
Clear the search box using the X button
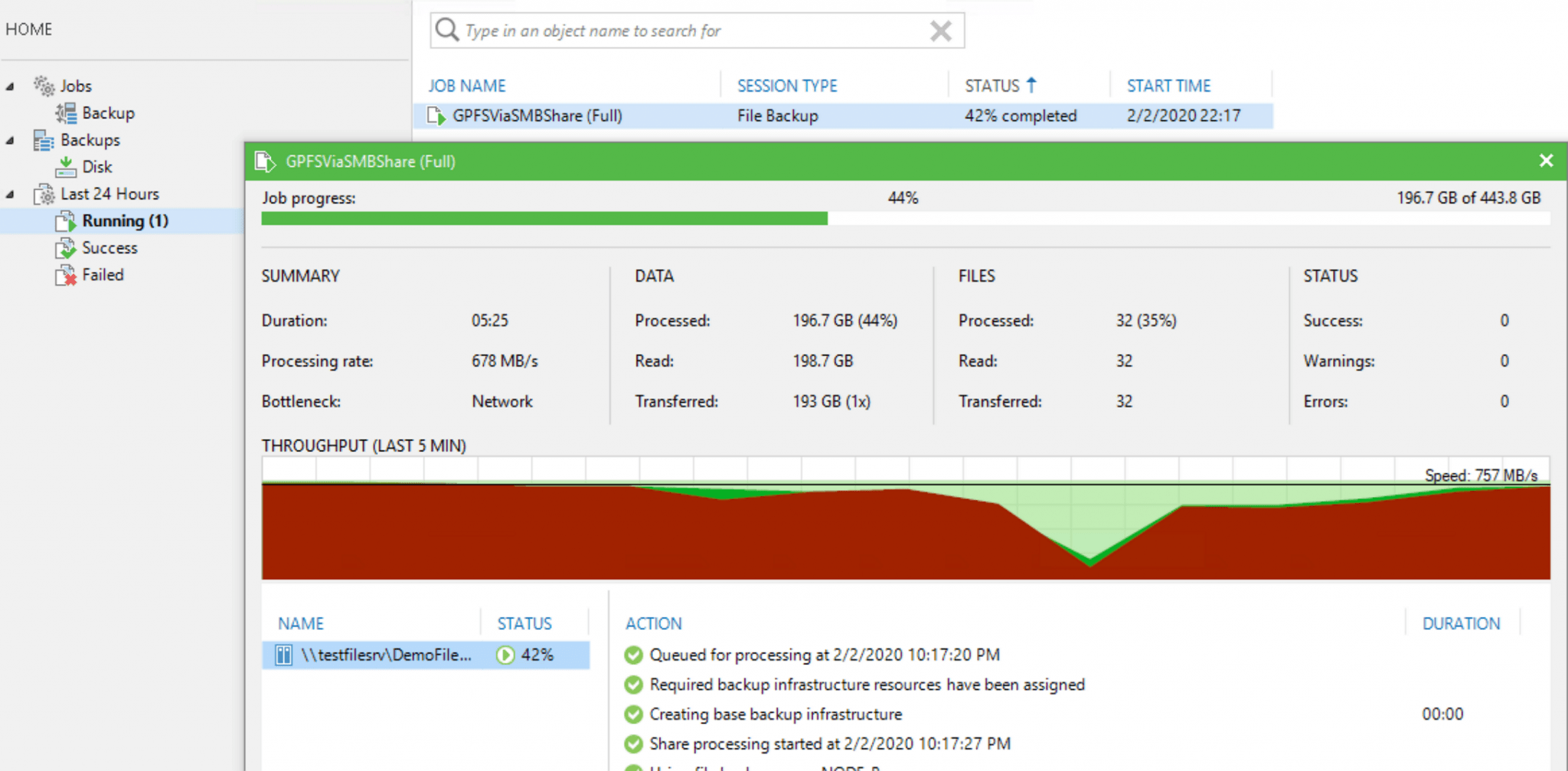pyautogui.click(x=940, y=31)
